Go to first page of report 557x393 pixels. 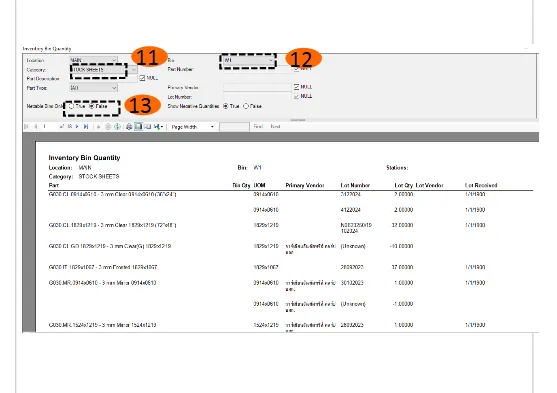pyautogui.click(x=26, y=126)
